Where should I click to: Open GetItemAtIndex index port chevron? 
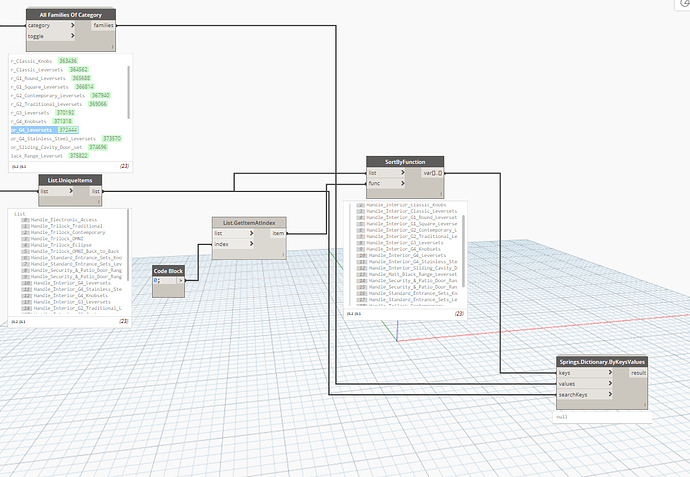coord(251,244)
